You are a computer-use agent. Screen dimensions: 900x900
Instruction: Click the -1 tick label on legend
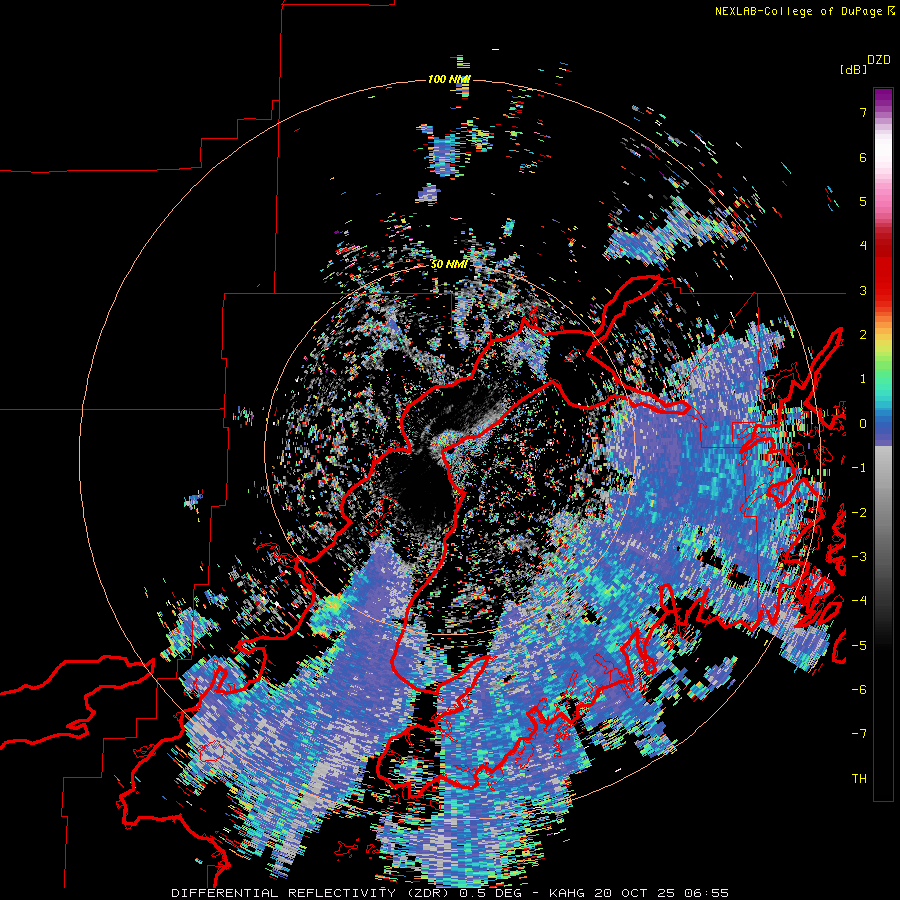click(859, 468)
